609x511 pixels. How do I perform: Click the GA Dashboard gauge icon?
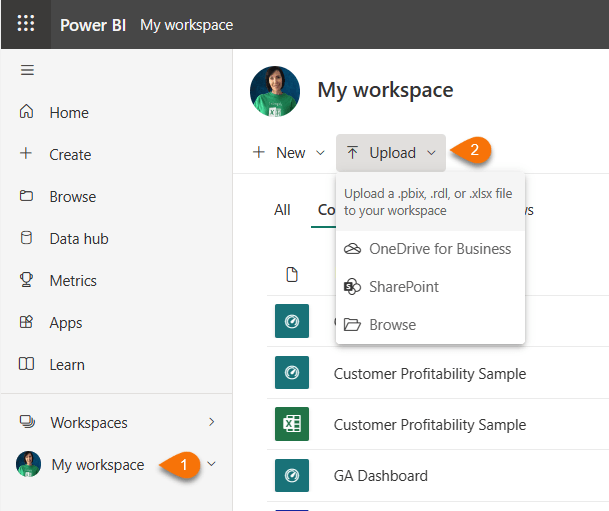pos(292,475)
